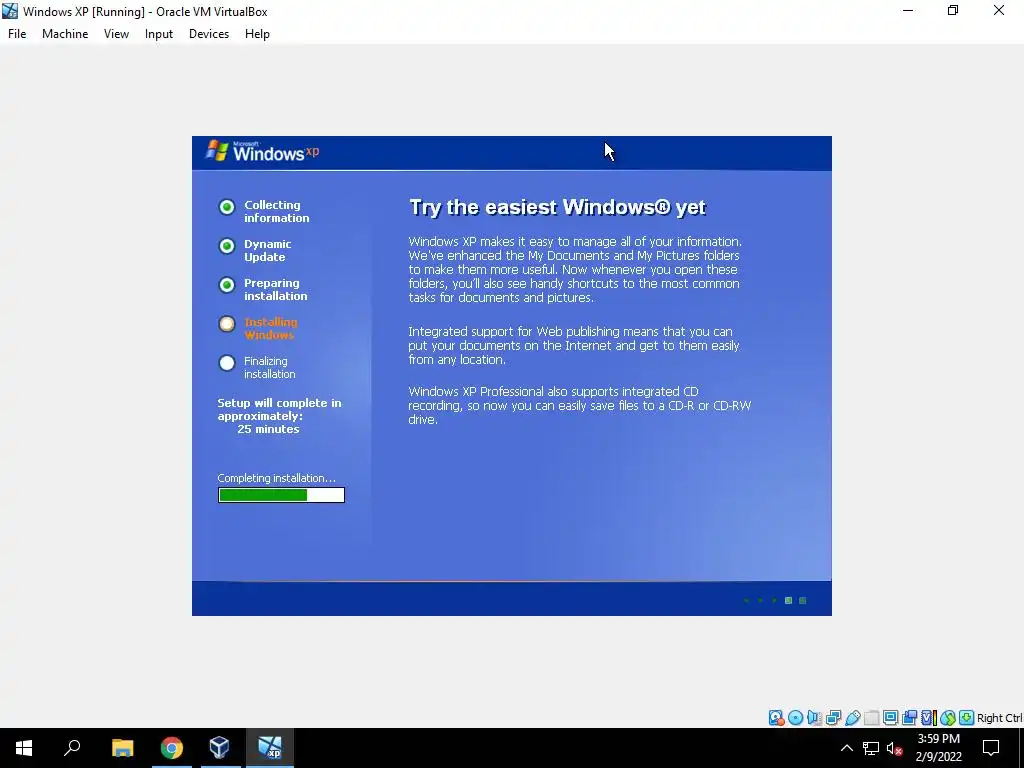Click the USB devices status icon
1024x768 pixels.
tap(852, 718)
